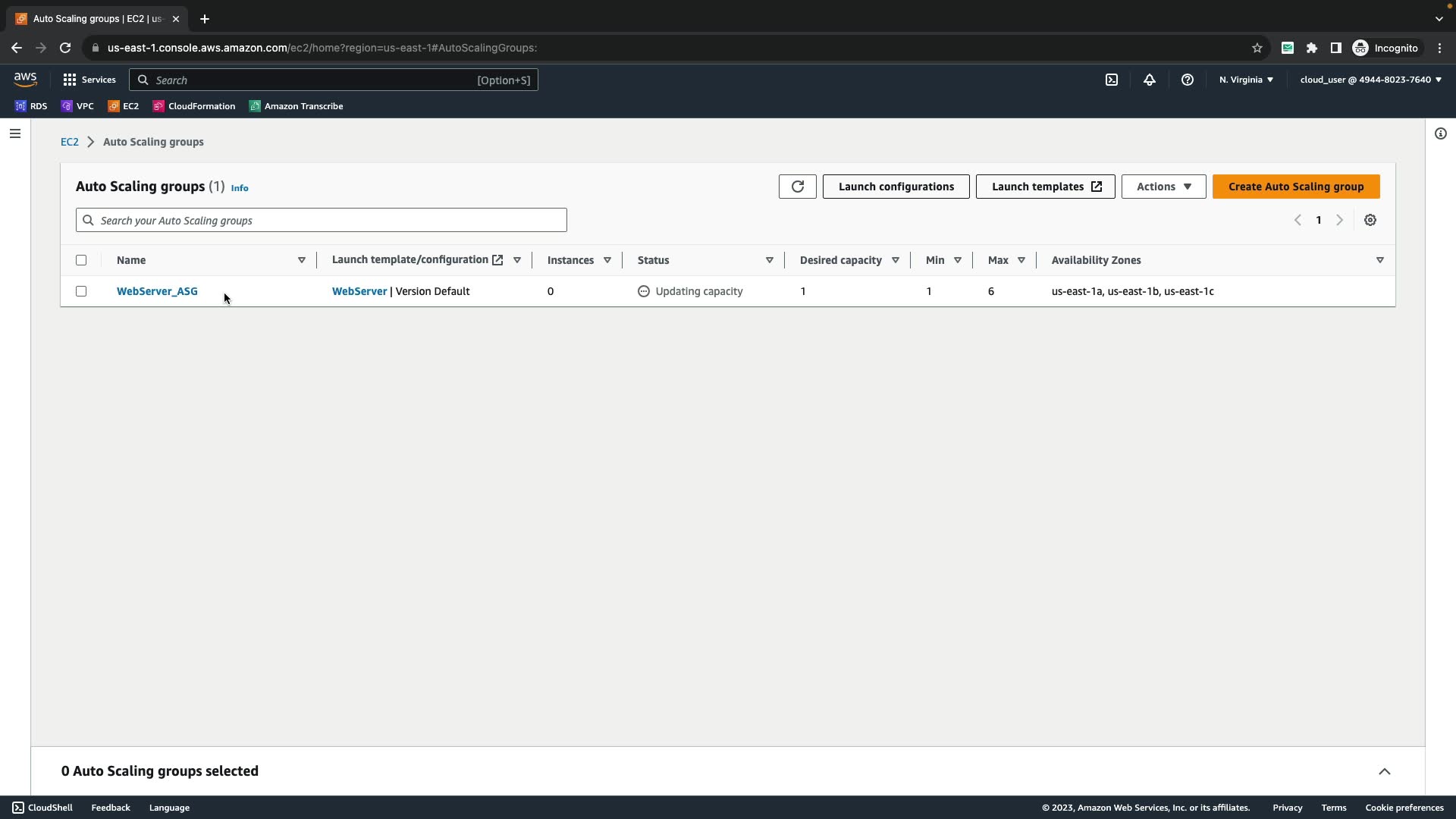This screenshot has width=1456, height=819.
Task: Click the refresh Auto Scaling groups icon
Action: pos(797,187)
